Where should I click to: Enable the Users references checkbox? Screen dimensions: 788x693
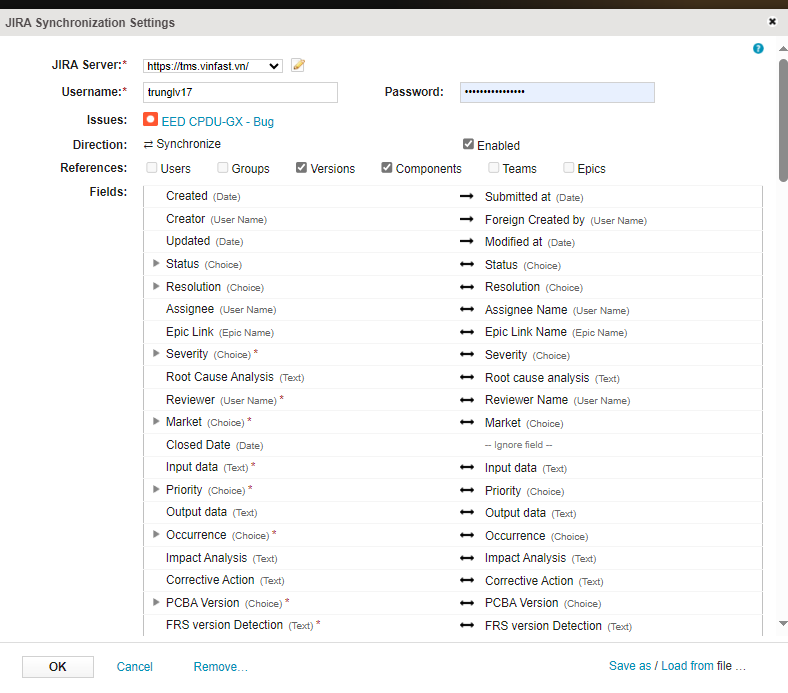pos(151,167)
